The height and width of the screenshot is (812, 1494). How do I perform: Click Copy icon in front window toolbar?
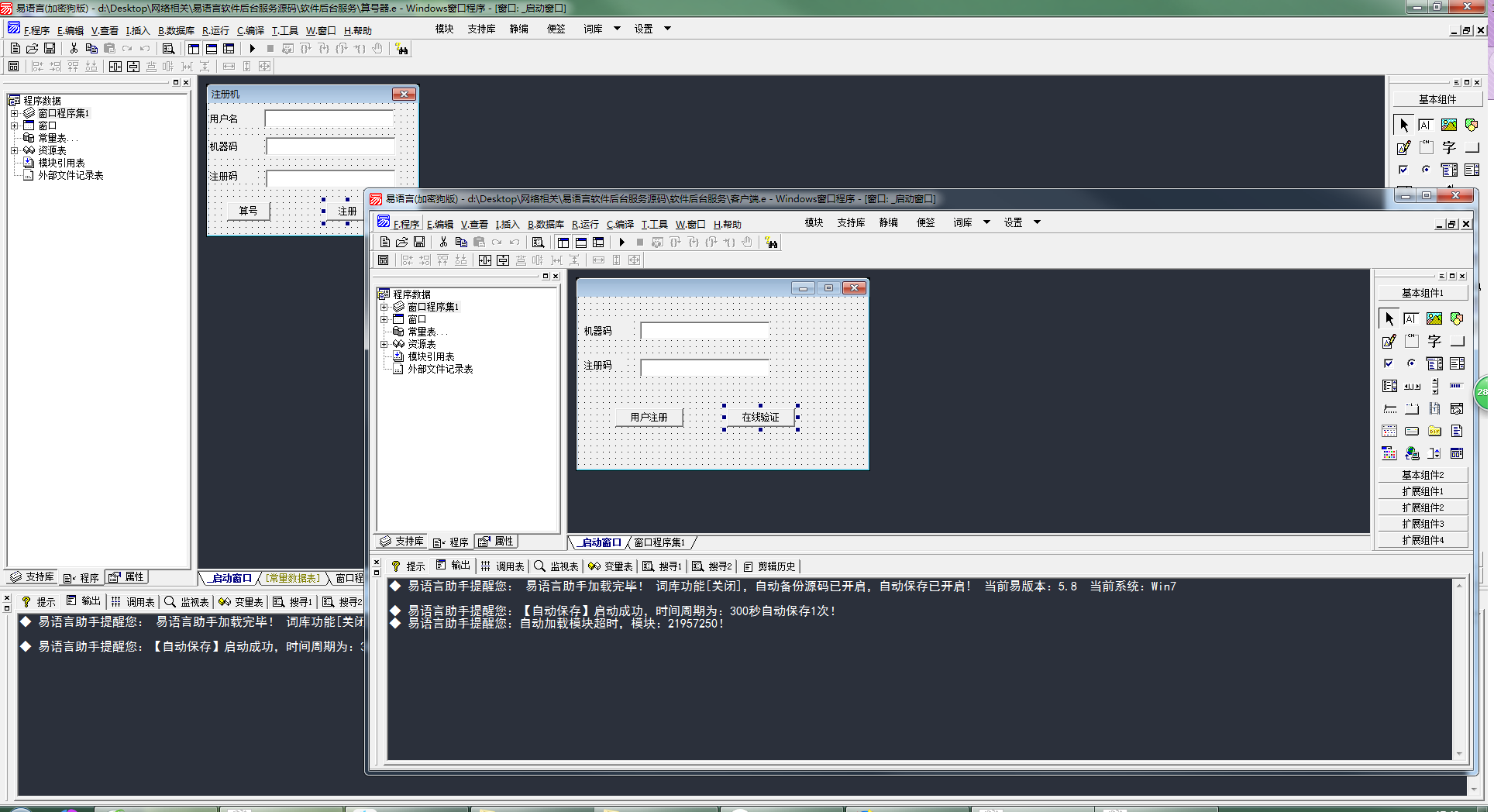(461, 243)
